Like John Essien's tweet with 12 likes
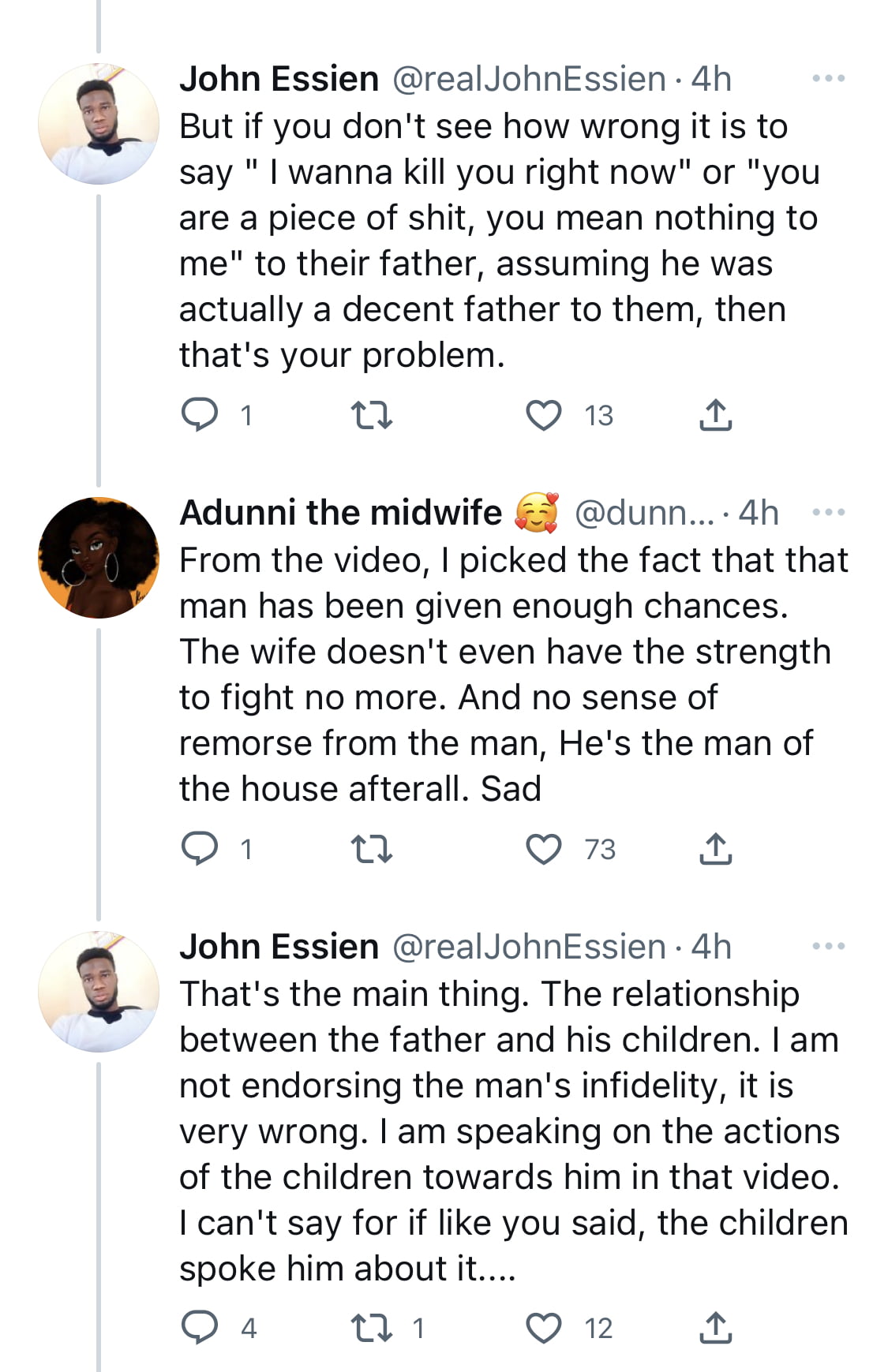 544,1328
